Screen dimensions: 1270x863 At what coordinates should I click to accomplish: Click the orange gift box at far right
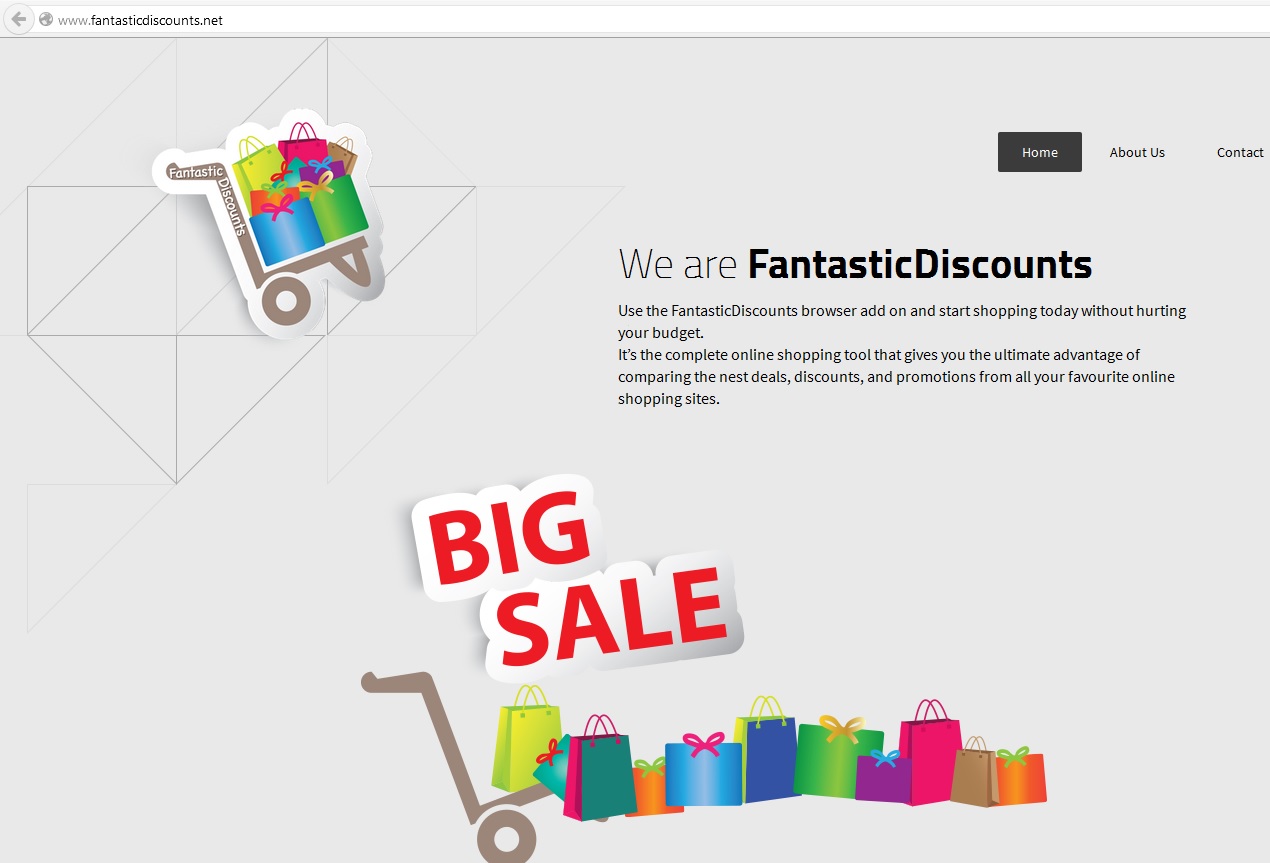[1020, 776]
